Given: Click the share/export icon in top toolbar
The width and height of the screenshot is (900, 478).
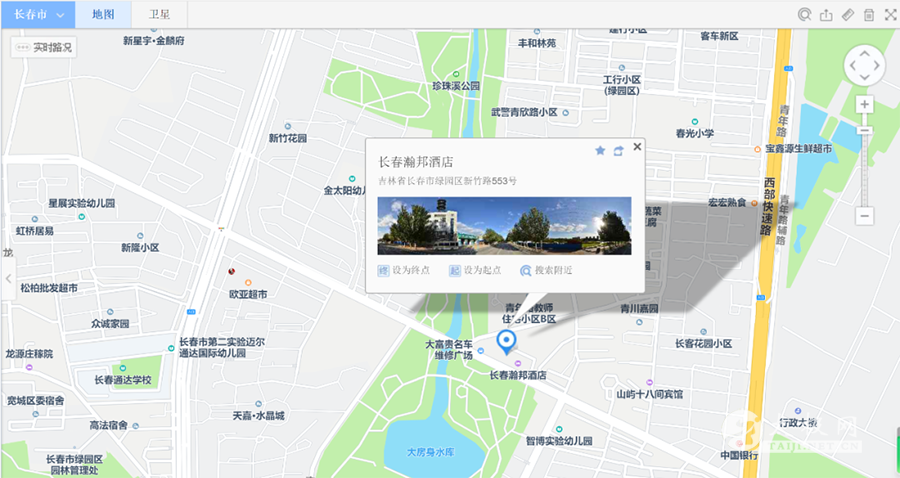Looking at the screenshot, I should click(x=826, y=15).
